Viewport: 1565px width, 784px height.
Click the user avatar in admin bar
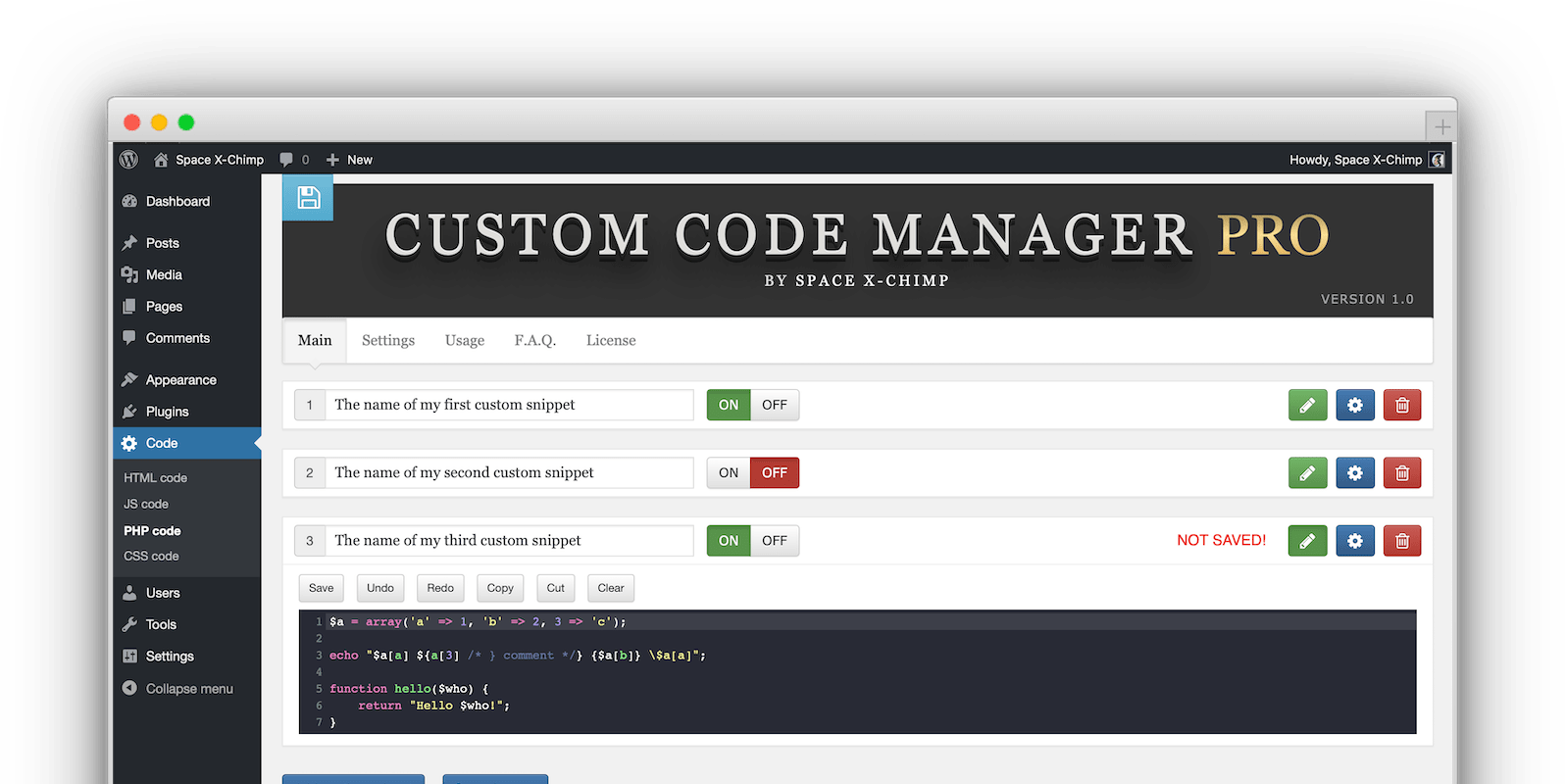coord(1437,160)
